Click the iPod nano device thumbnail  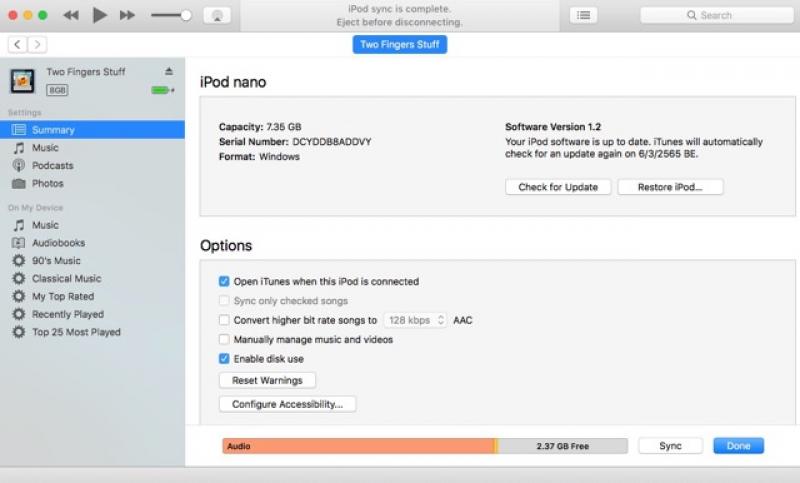pos(22,81)
